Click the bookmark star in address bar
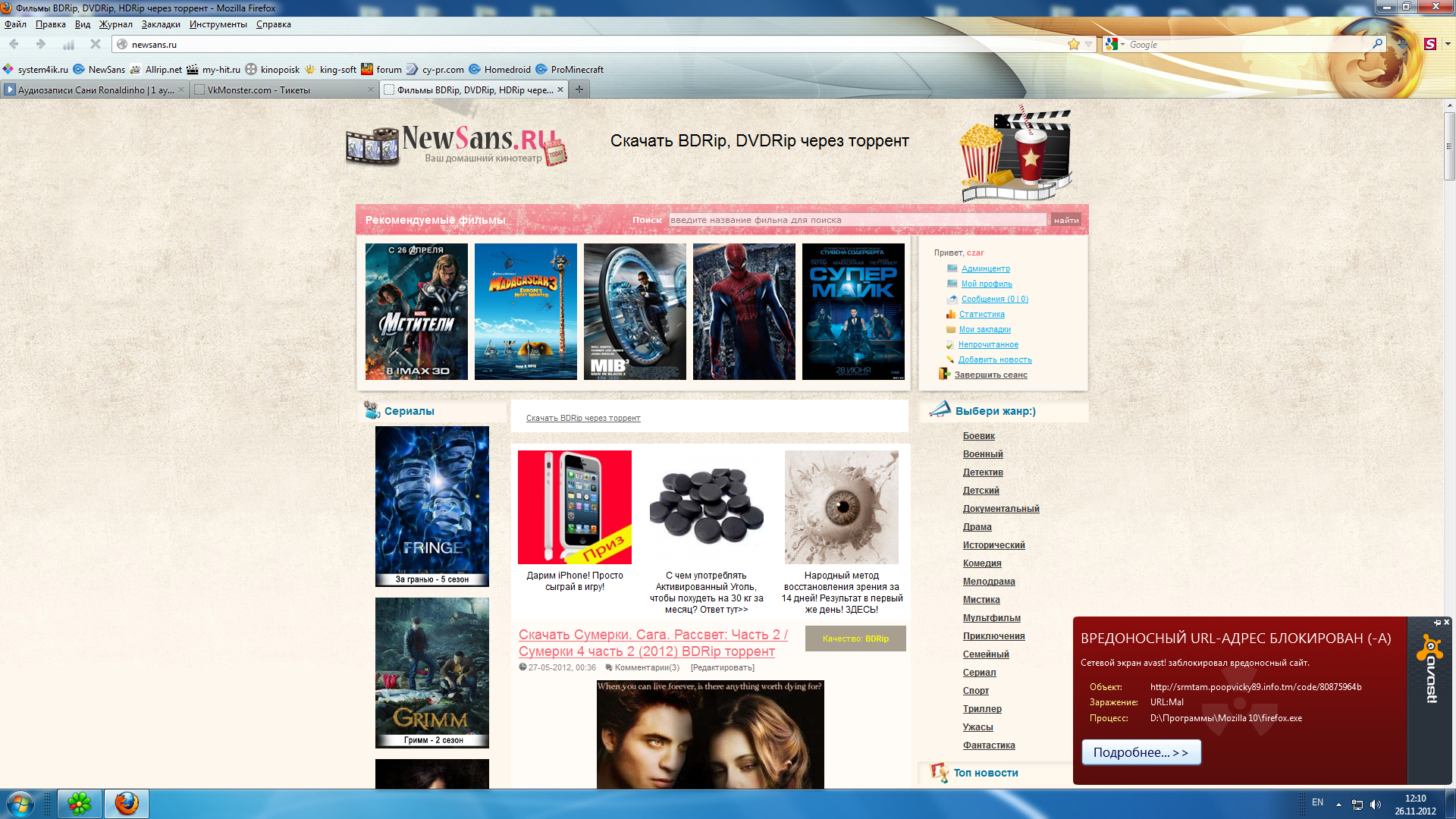1456x819 pixels. click(x=1074, y=44)
